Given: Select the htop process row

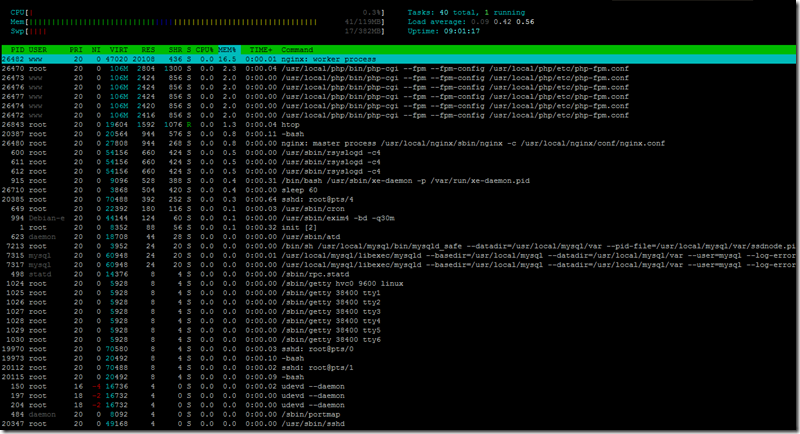Looking at the screenshot, I should [398, 124].
